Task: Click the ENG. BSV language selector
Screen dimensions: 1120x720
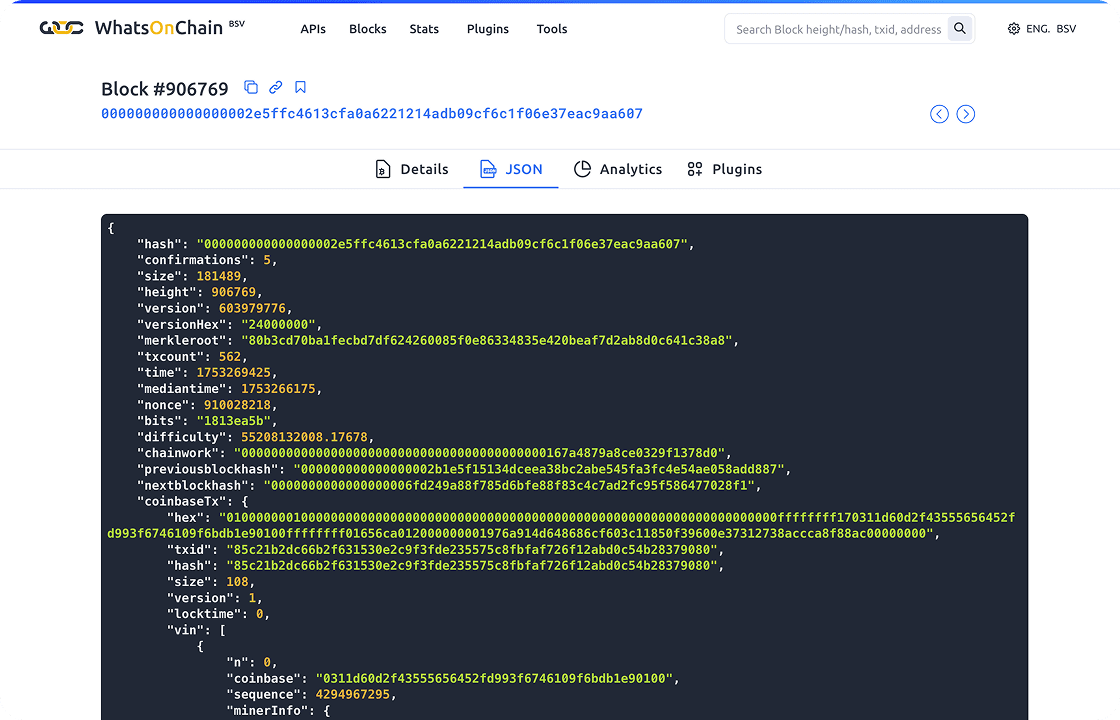Action: 1050,29
